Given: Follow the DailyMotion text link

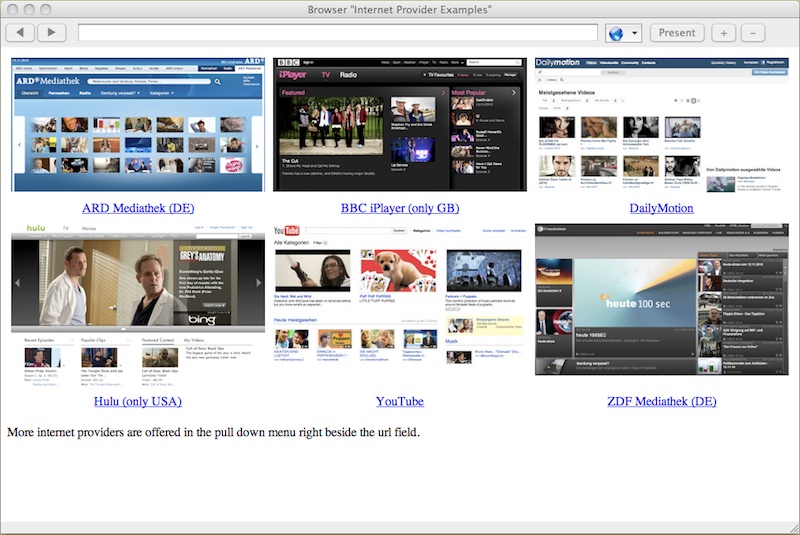Looking at the screenshot, I should [661, 208].
